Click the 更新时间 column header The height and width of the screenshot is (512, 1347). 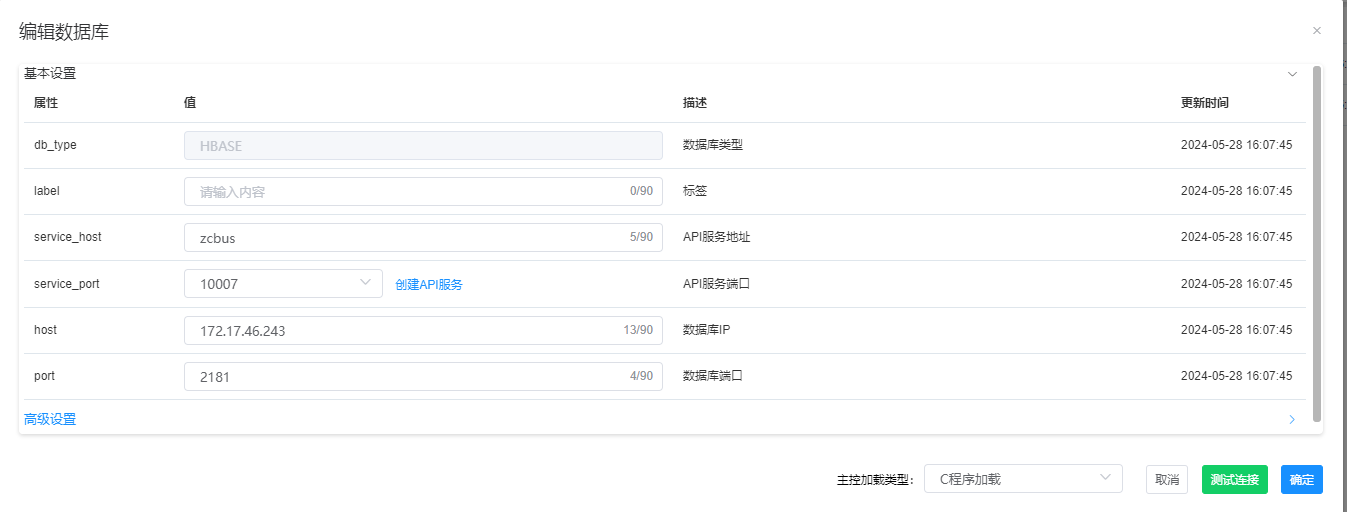point(1204,103)
